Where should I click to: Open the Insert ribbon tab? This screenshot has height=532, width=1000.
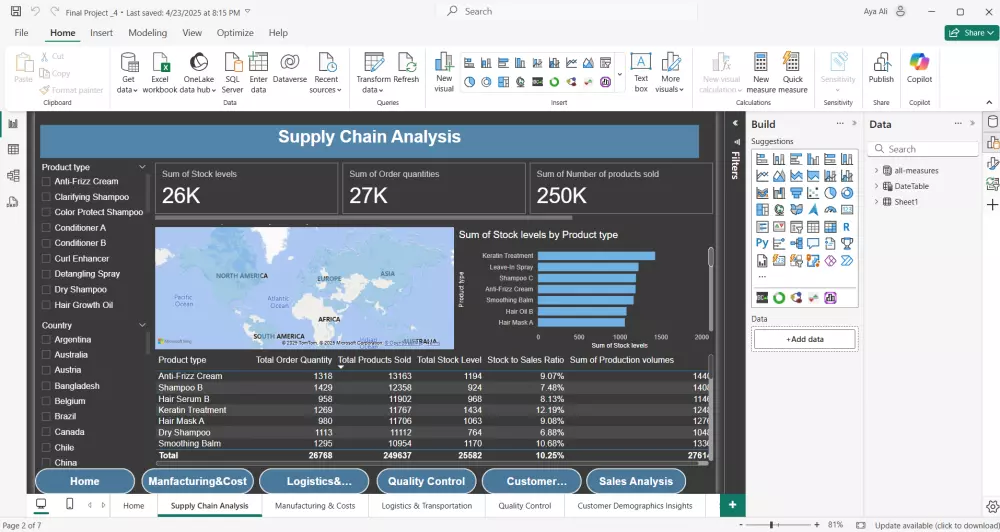tap(101, 33)
